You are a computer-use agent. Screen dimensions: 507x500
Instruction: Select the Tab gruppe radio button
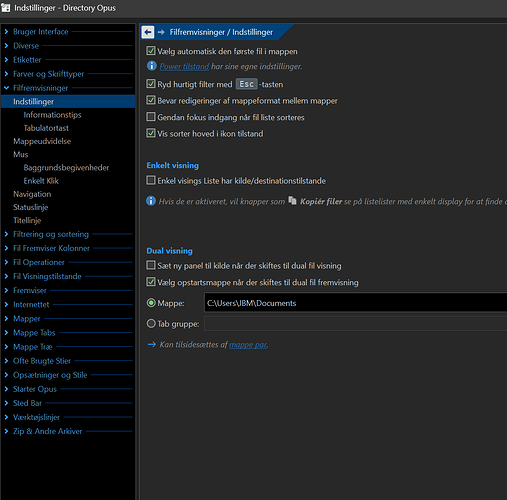151,323
